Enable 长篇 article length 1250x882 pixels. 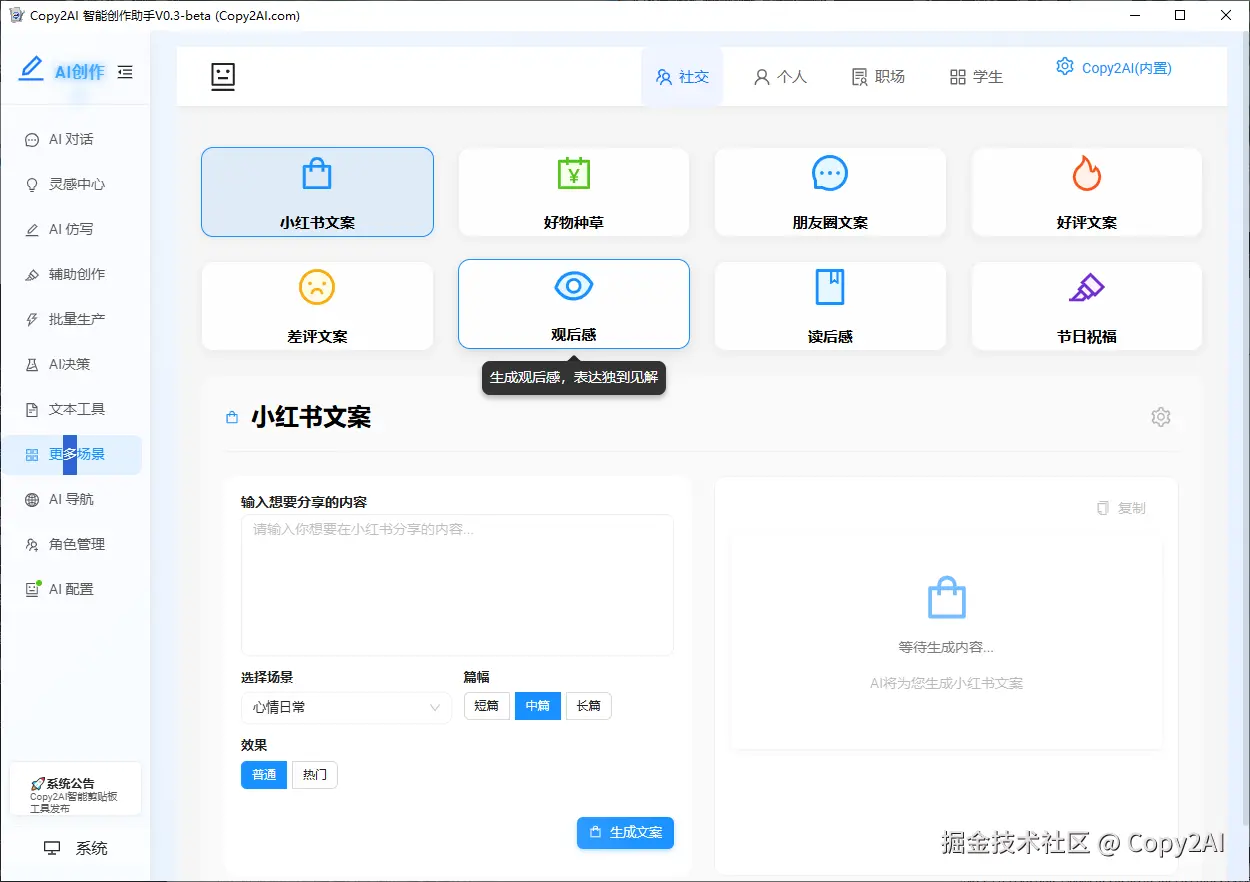[x=589, y=705]
